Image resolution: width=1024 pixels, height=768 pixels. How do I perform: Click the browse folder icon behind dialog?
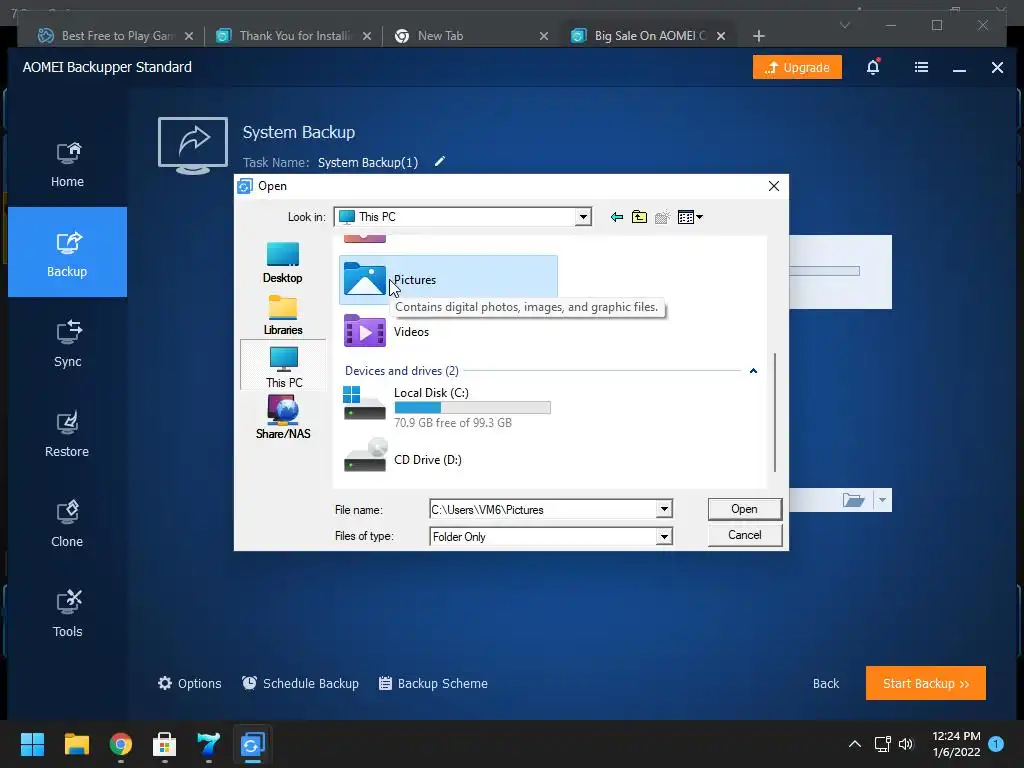[853, 500]
